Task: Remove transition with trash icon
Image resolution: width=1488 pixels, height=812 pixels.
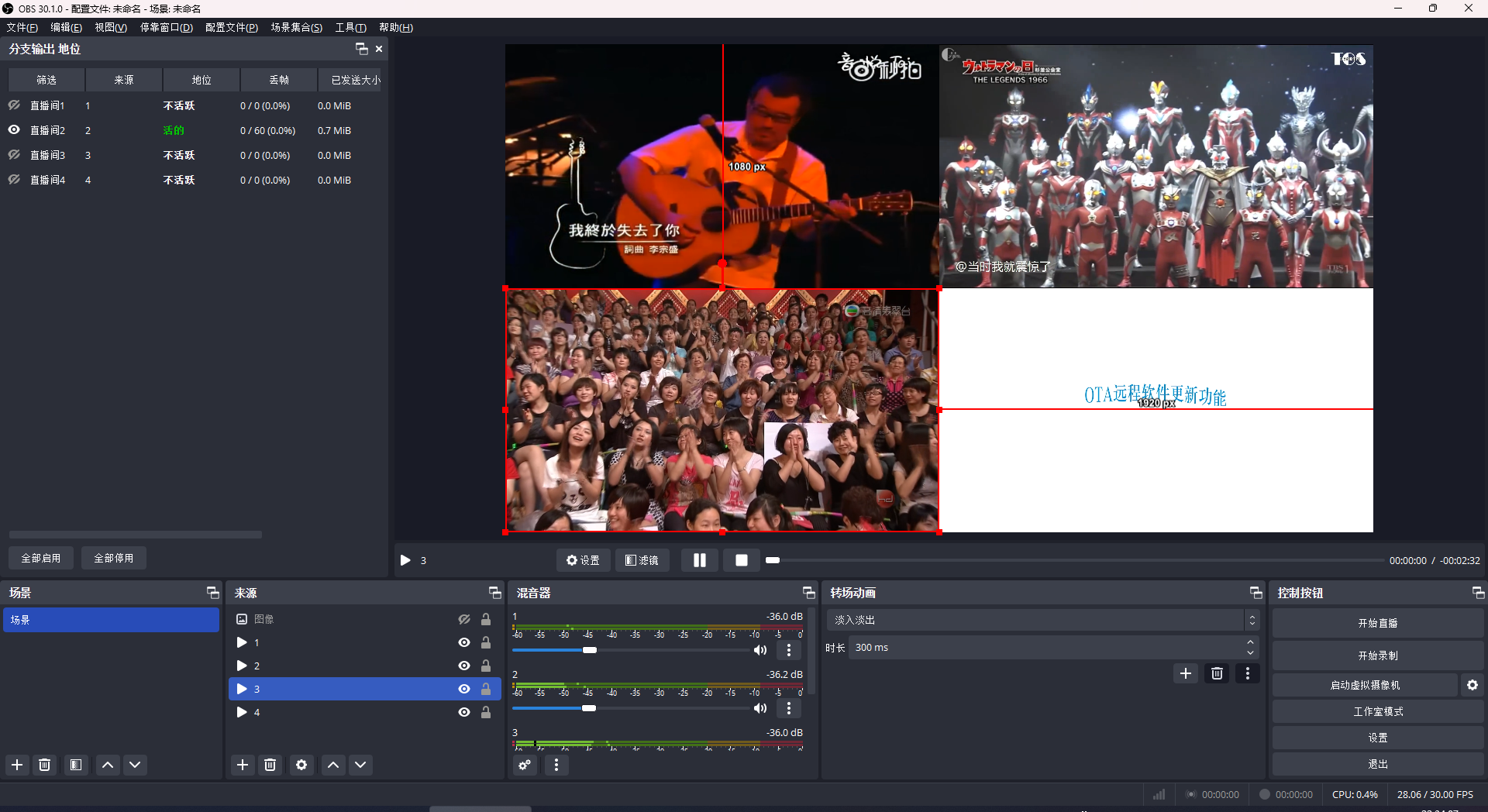Action: [1218, 673]
